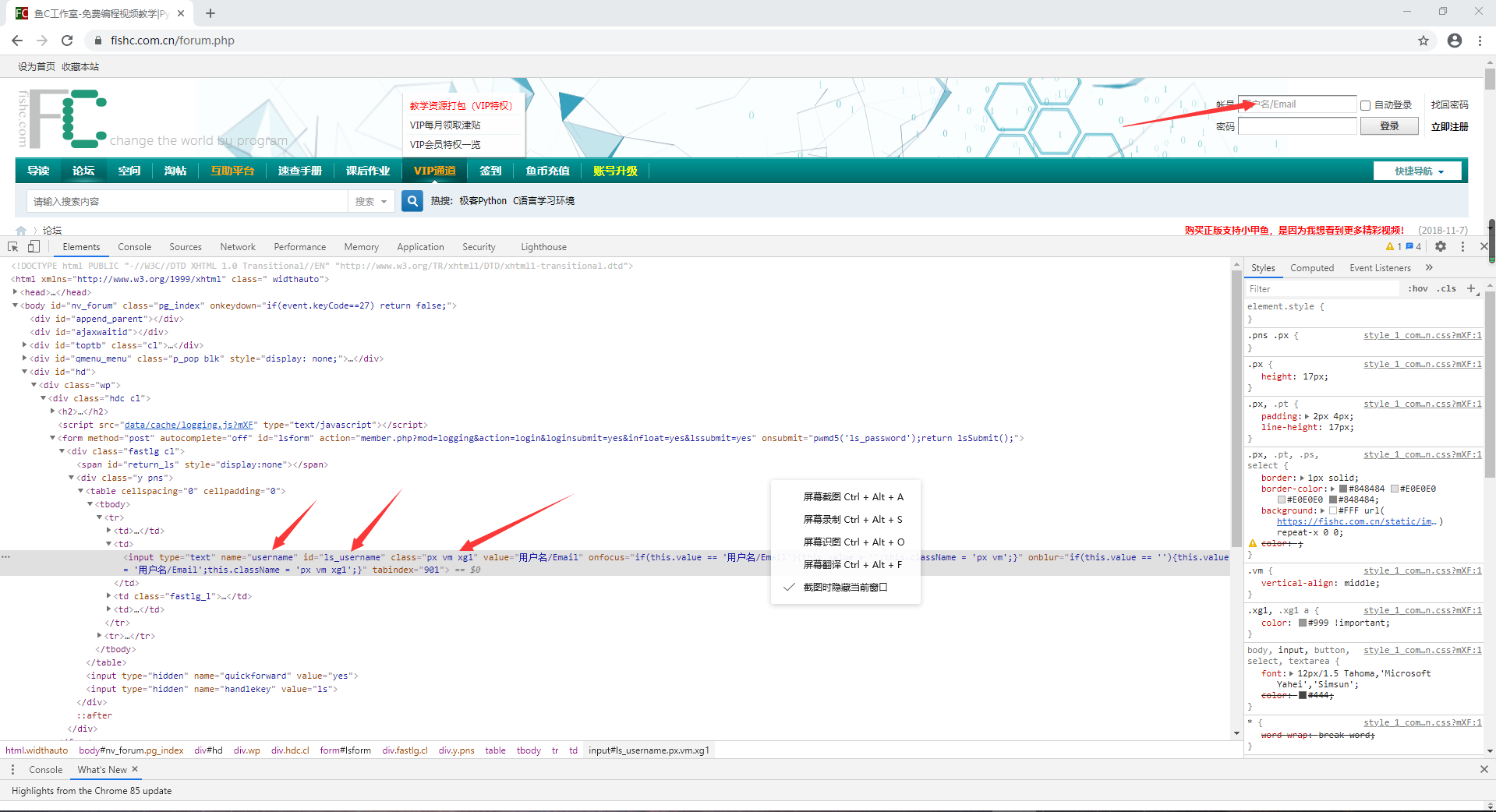Collapse the body nv_forum node
The width and height of the screenshot is (1496, 812).
coord(15,305)
